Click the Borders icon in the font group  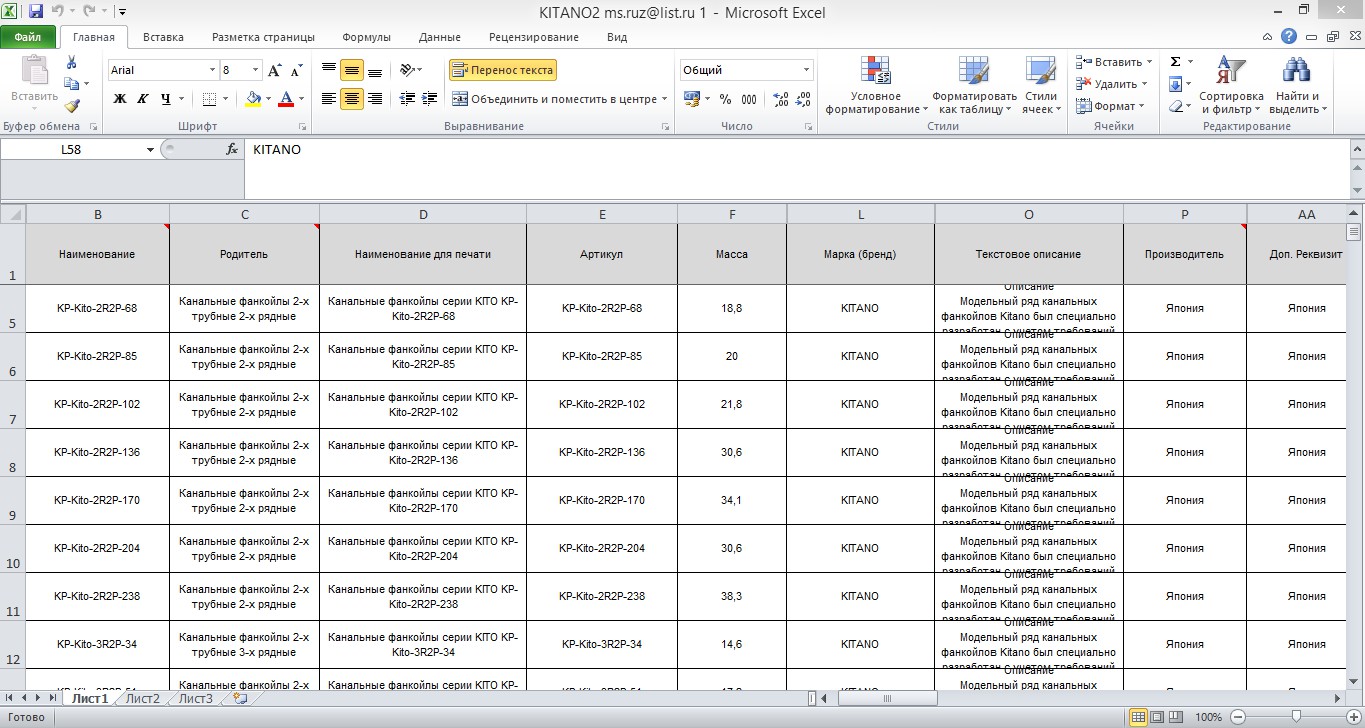pyautogui.click(x=209, y=99)
